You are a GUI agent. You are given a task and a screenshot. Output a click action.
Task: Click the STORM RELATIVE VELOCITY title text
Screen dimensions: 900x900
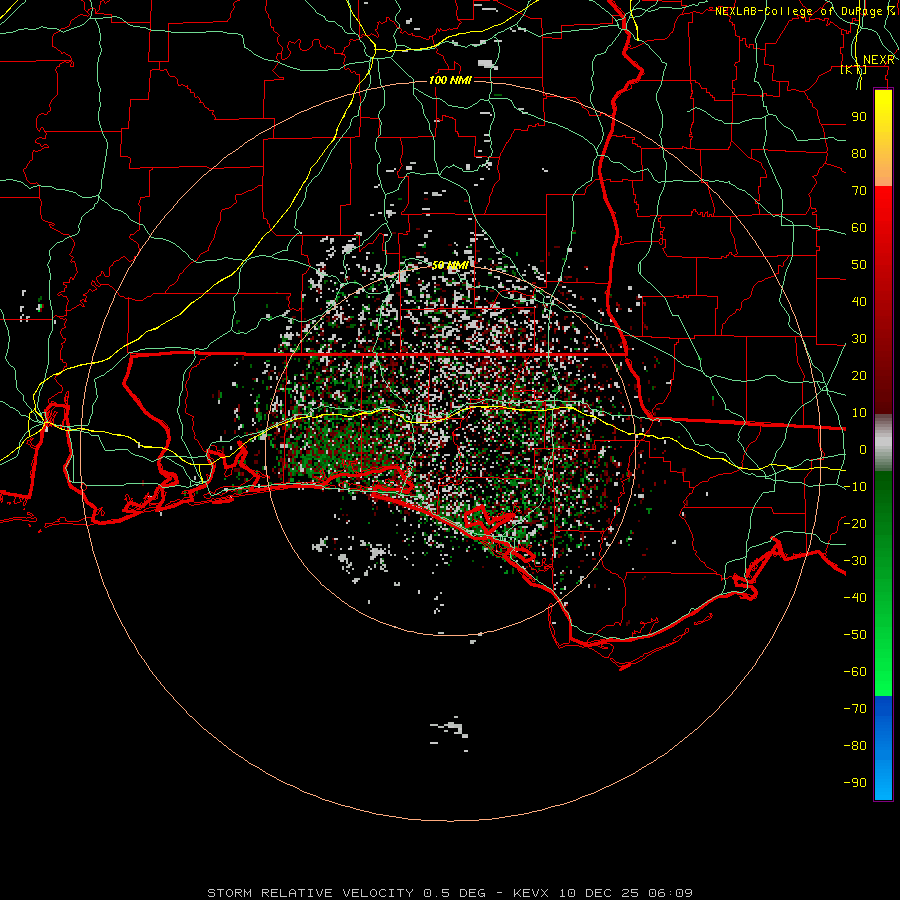pos(310,893)
